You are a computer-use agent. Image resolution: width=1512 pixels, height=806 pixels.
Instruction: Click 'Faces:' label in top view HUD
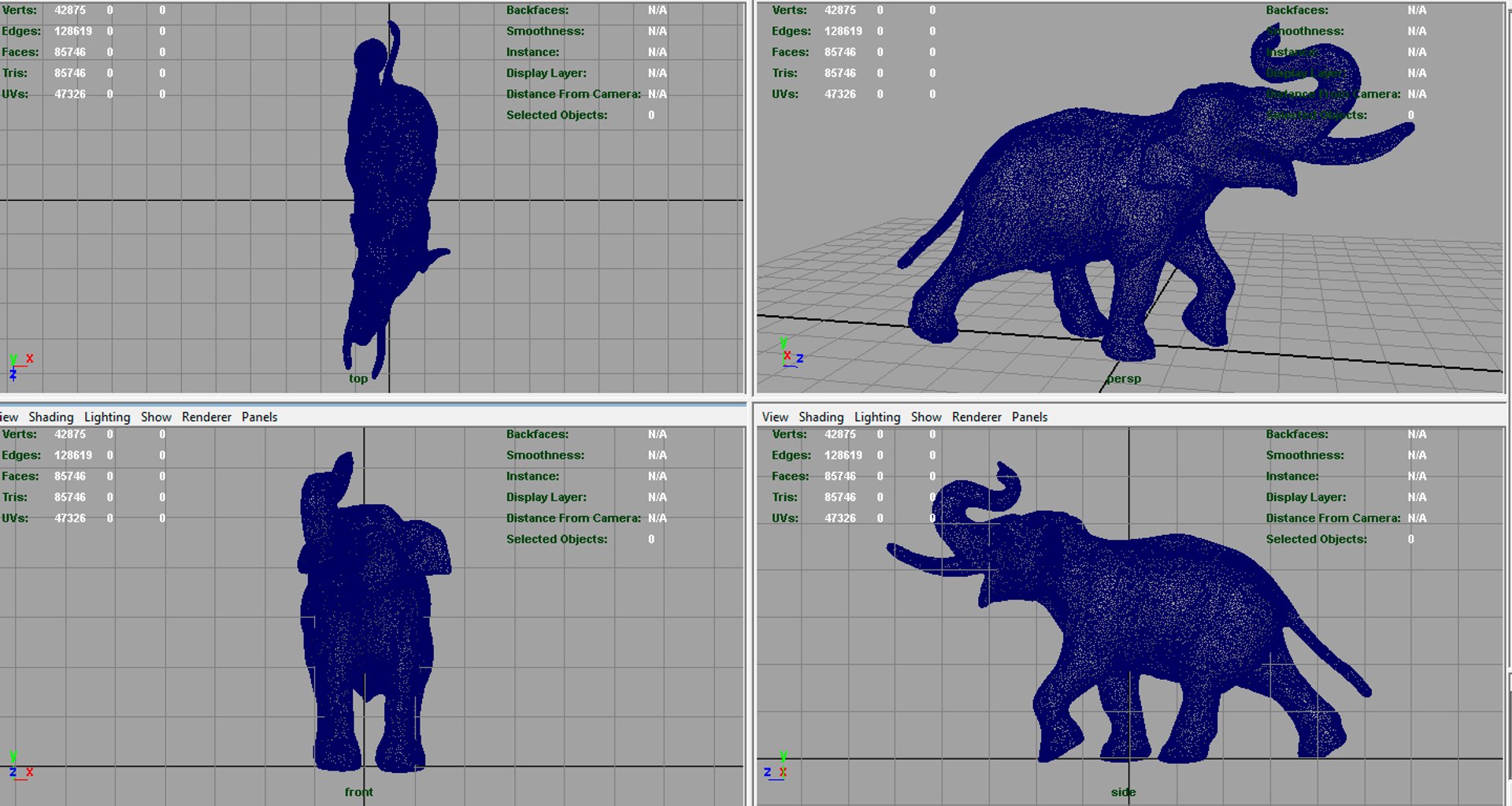(20, 52)
